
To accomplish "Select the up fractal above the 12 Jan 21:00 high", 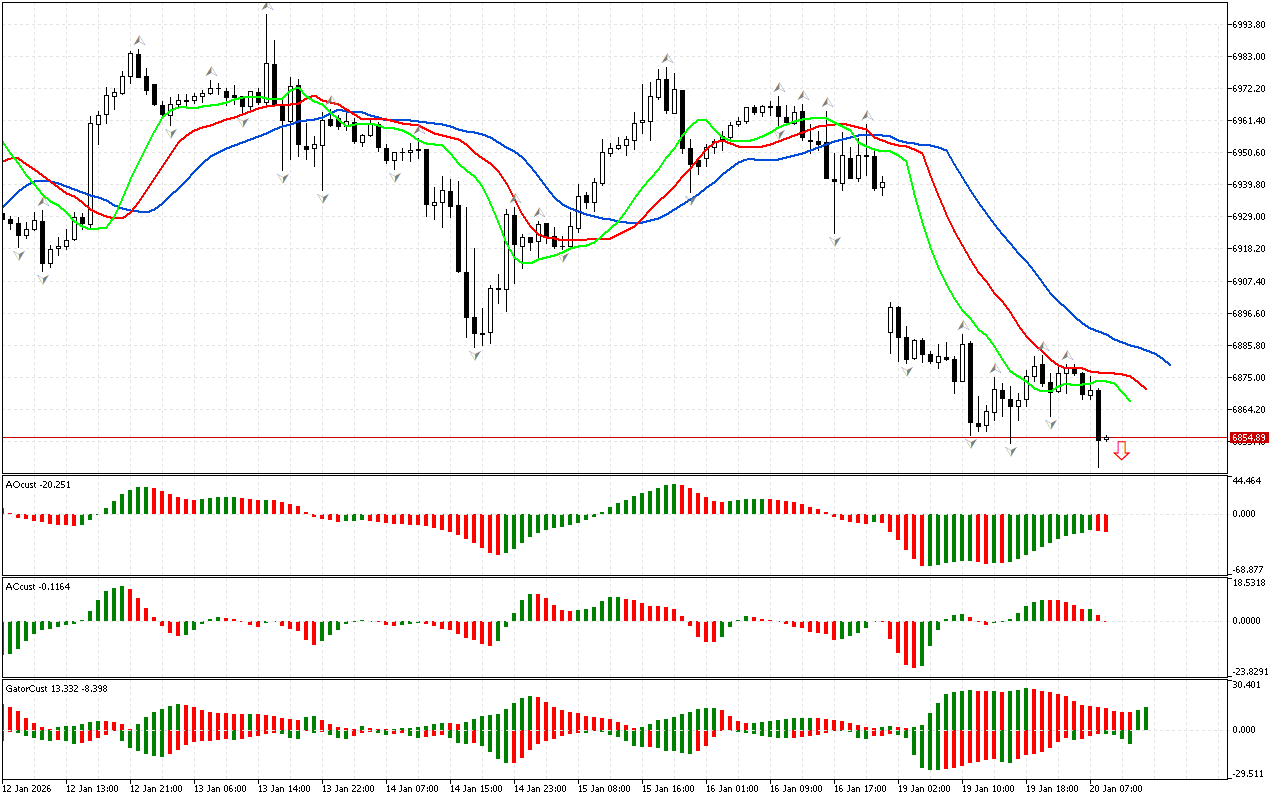I will click(139, 40).
